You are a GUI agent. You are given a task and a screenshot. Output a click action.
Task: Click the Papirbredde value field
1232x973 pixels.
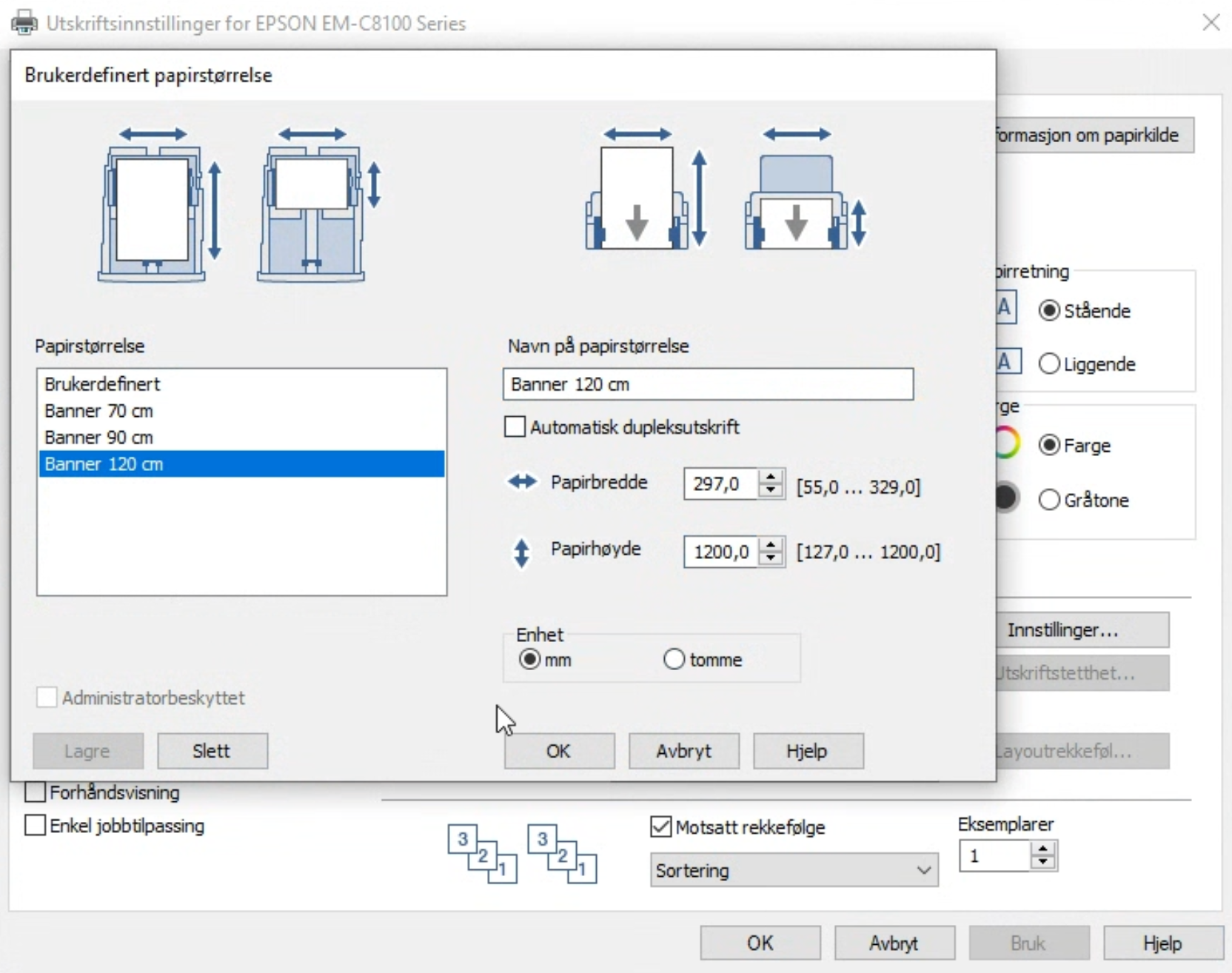(x=721, y=484)
